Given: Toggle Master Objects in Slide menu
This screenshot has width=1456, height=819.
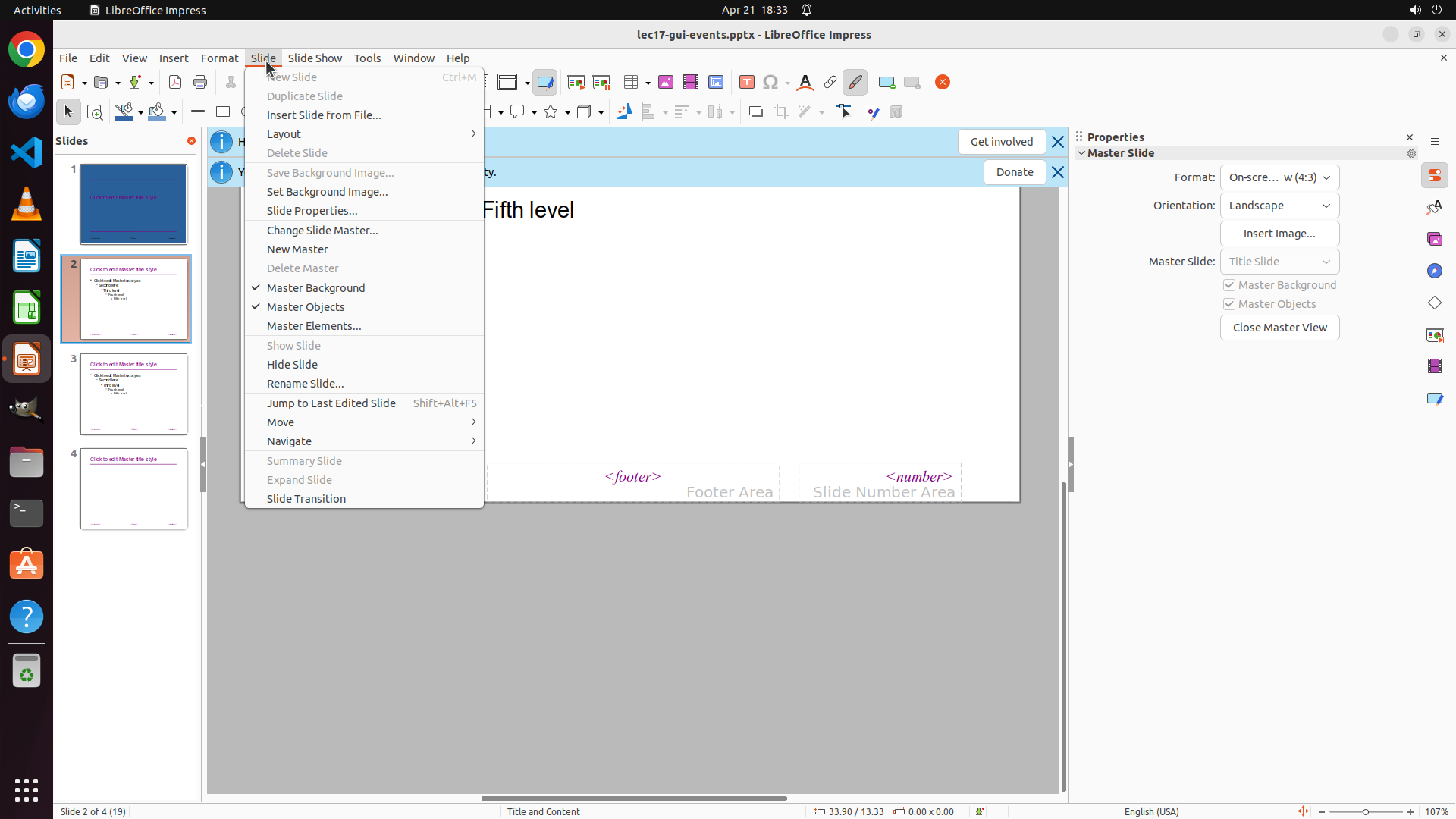Looking at the screenshot, I should pos(306,307).
